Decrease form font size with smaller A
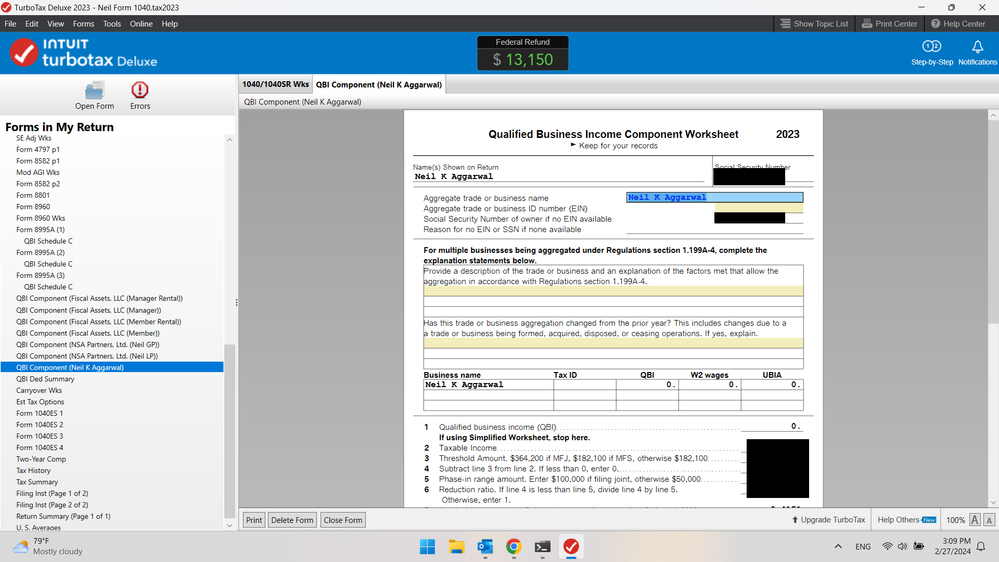The width and height of the screenshot is (999, 562). click(x=989, y=520)
